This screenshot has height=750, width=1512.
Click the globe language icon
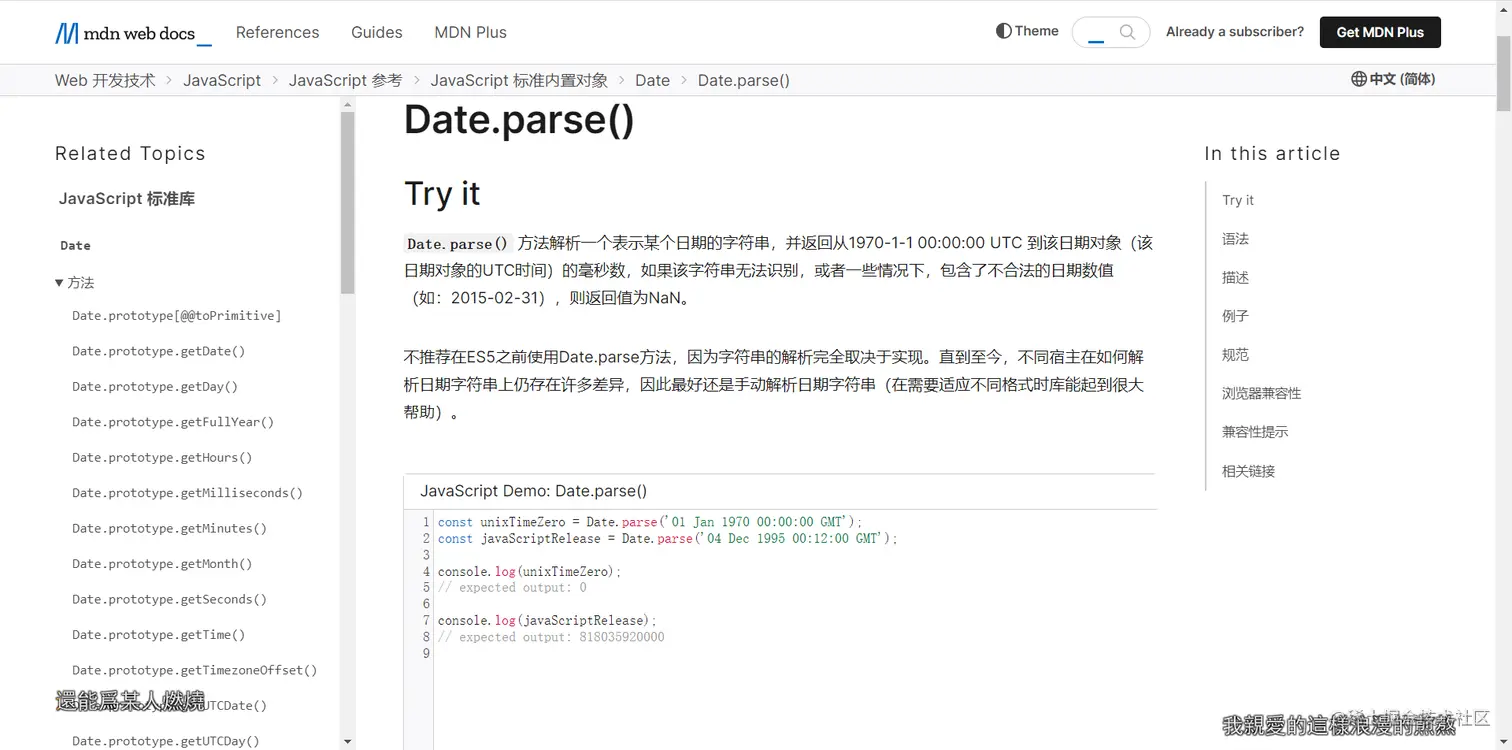tap(1358, 79)
